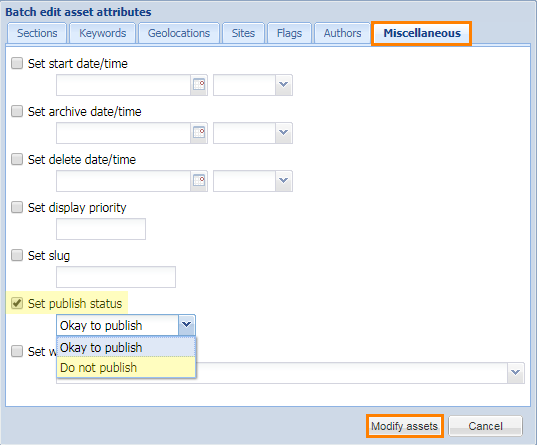Cancel the batch edit dialog
Image resolution: width=537 pixels, height=445 pixels.
point(485,426)
